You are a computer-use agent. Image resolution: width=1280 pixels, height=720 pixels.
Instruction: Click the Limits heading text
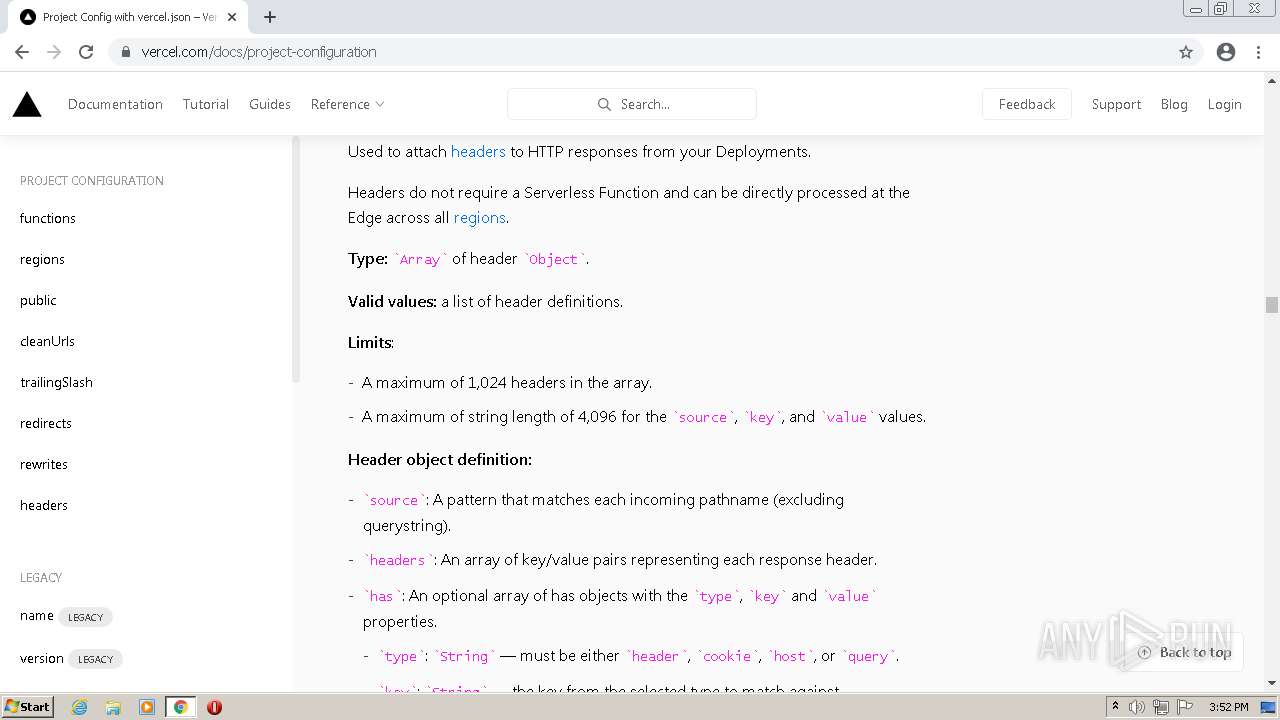371,342
